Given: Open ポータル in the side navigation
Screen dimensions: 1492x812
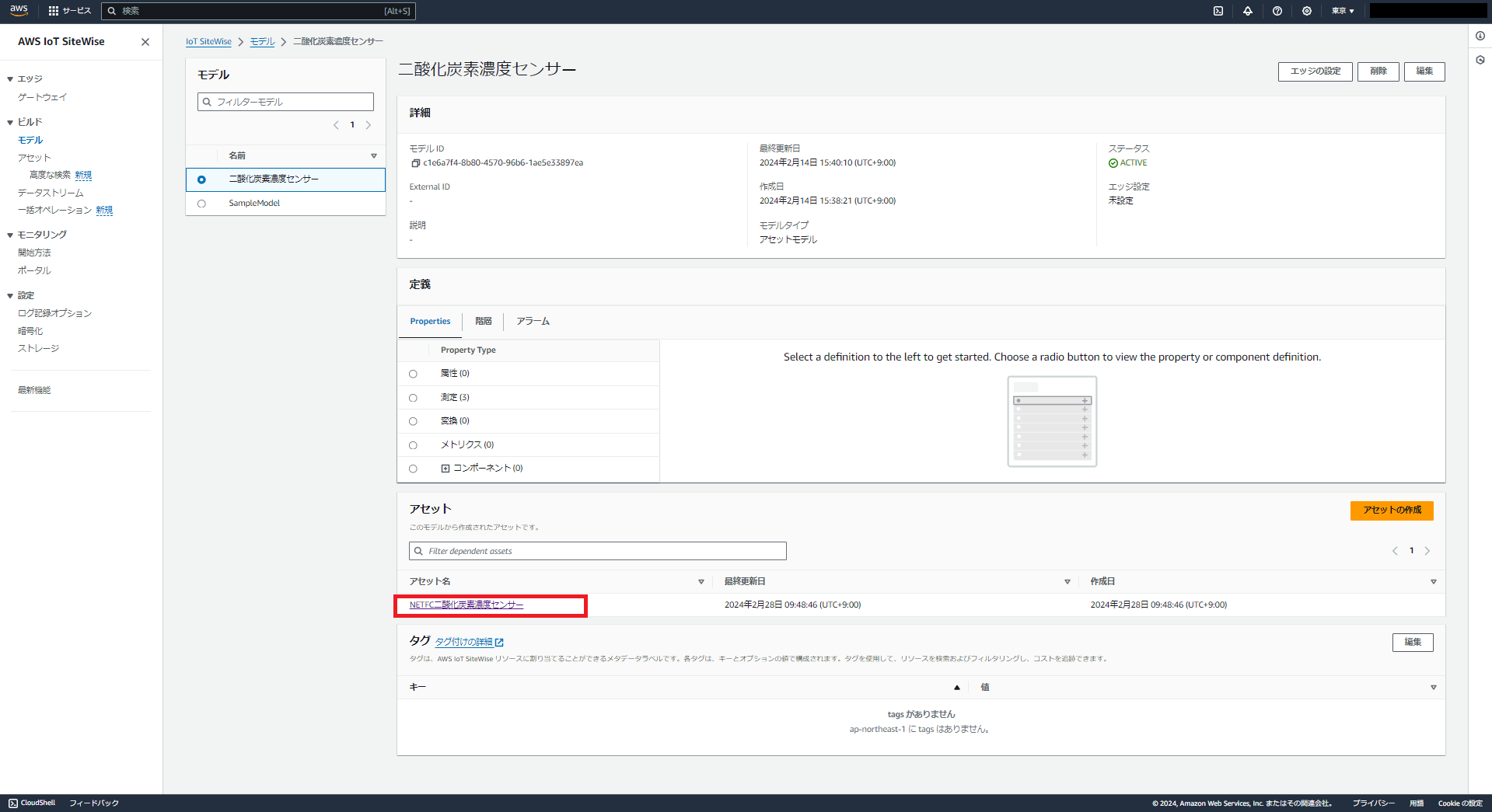Looking at the screenshot, I should [34, 270].
